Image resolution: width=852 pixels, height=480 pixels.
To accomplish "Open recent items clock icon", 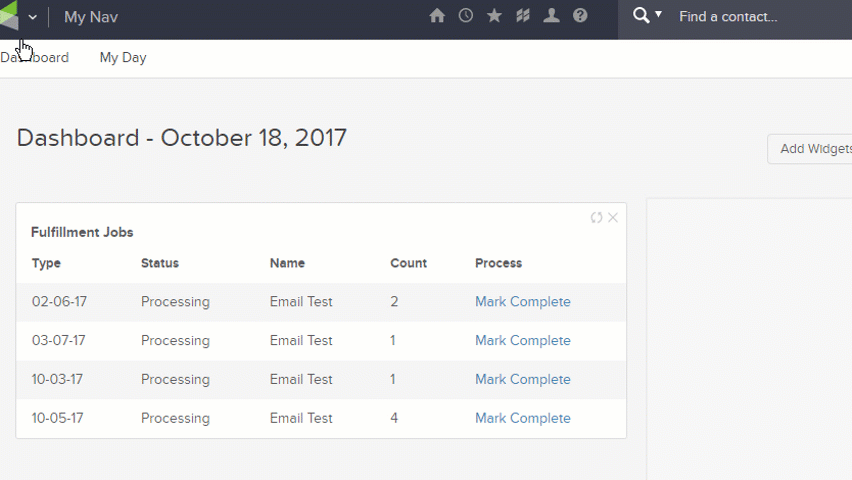I will click(466, 16).
